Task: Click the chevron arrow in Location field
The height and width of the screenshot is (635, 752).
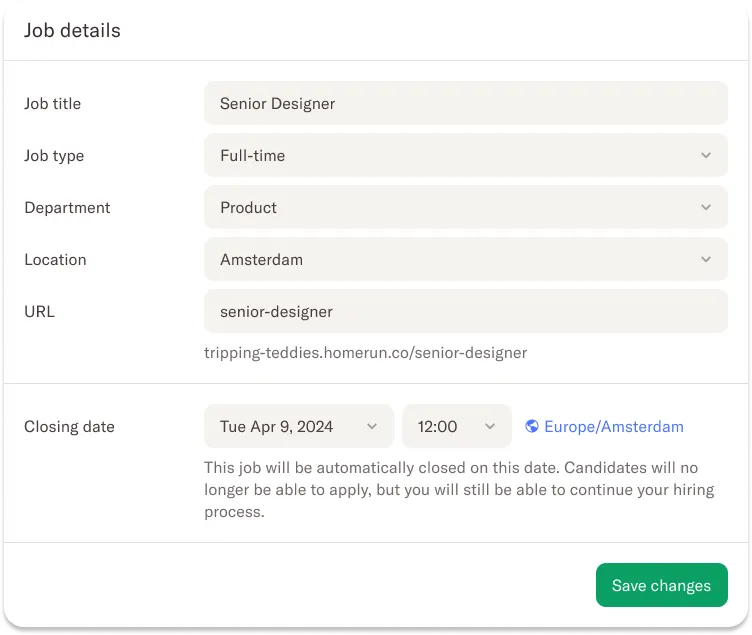Action: [x=706, y=260]
